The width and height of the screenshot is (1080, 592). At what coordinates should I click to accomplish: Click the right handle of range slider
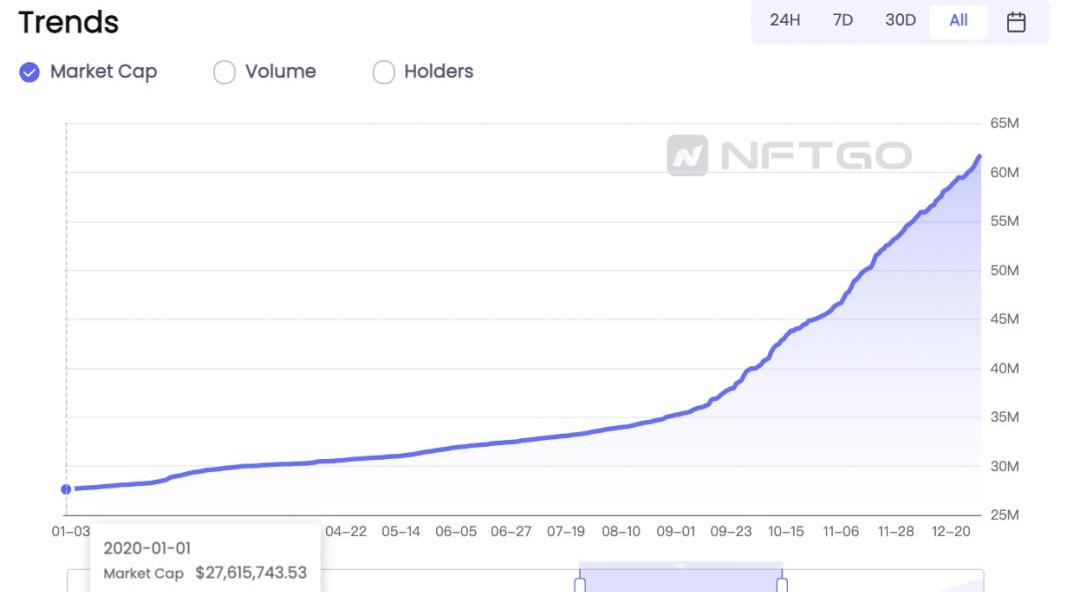point(782,584)
